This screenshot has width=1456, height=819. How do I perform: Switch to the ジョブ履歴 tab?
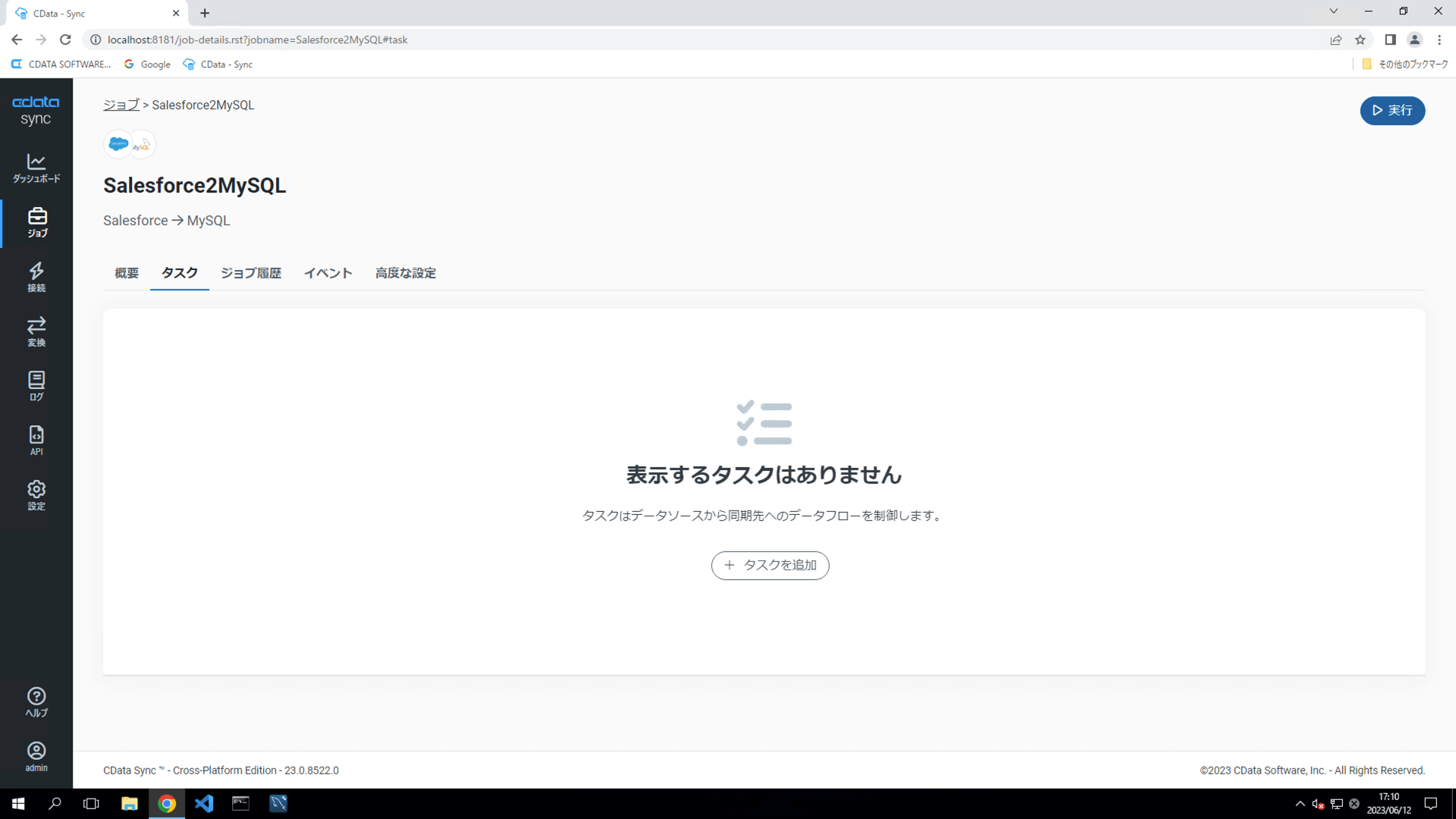click(251, 273)
